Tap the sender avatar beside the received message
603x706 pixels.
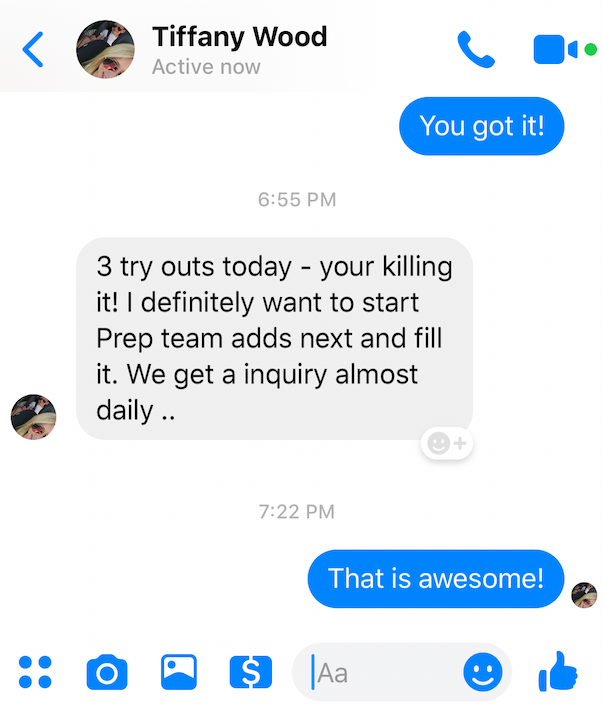pos(33,415)
